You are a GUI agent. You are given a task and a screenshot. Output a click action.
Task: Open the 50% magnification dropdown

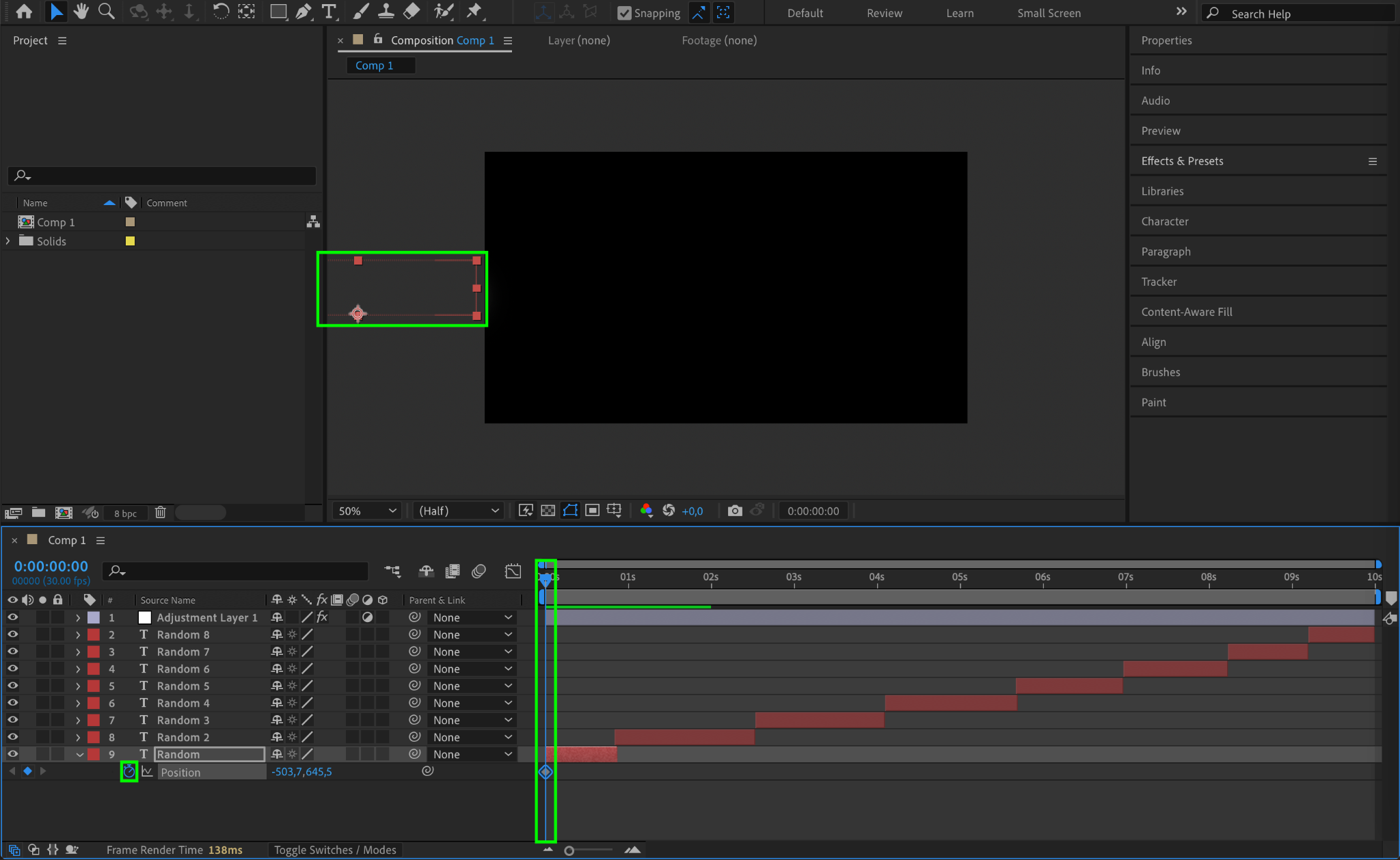367,511
